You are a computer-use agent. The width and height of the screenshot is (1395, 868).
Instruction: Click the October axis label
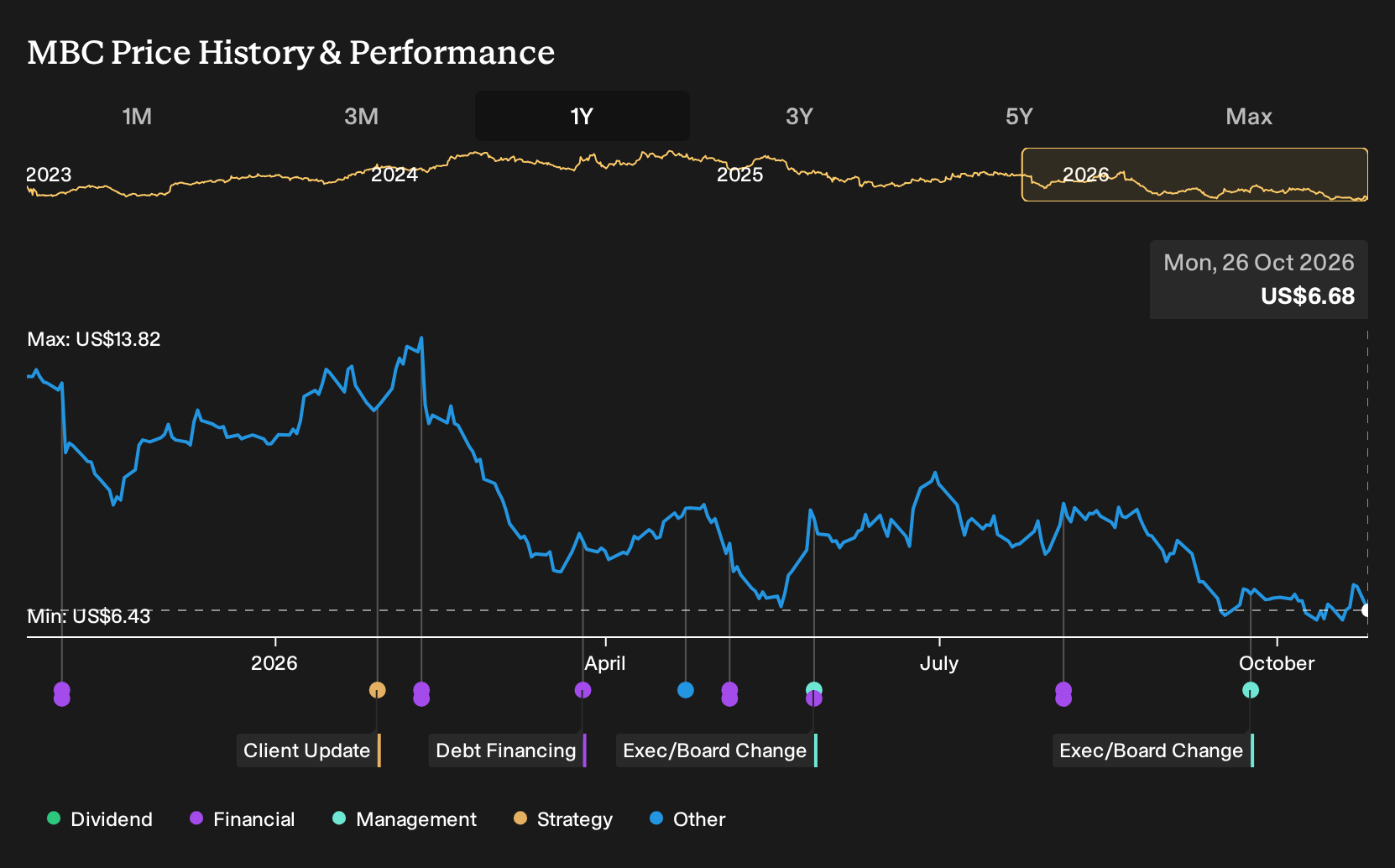(1277, 663)
